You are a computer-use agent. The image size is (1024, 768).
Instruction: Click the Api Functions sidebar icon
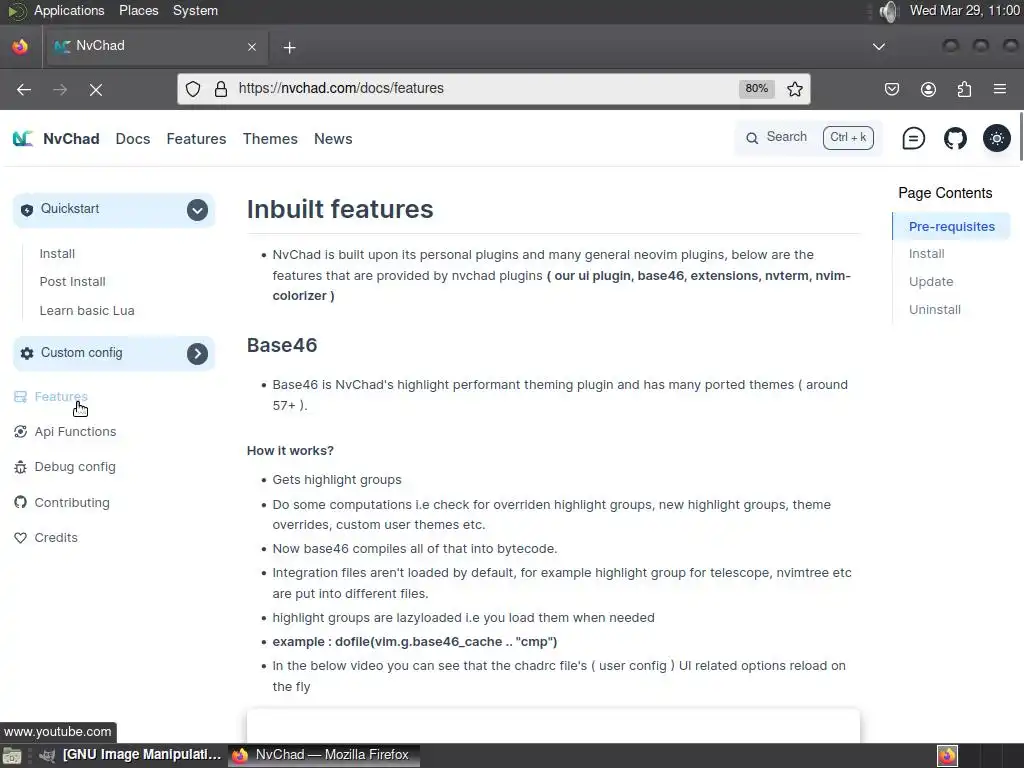point(20,432)
